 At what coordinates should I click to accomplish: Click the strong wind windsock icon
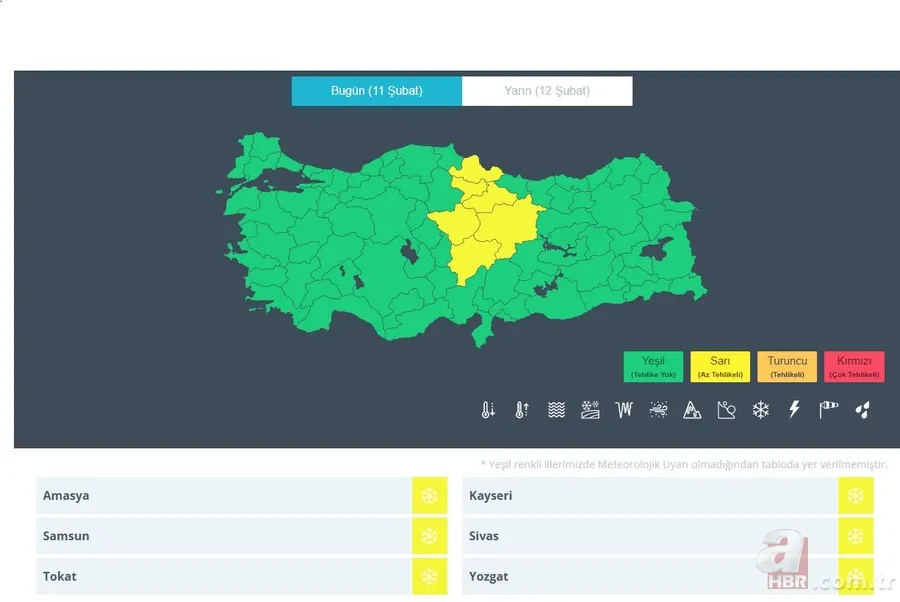click(828, 409)
